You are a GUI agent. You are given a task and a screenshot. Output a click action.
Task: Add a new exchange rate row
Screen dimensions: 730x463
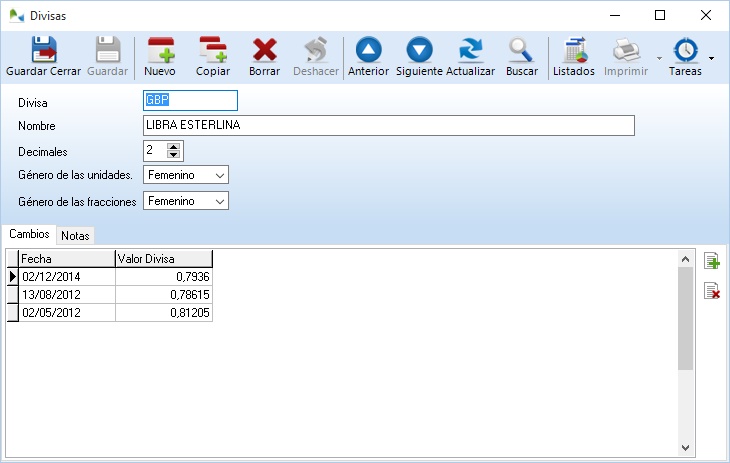pyautogui.click(x=712, y=261)
